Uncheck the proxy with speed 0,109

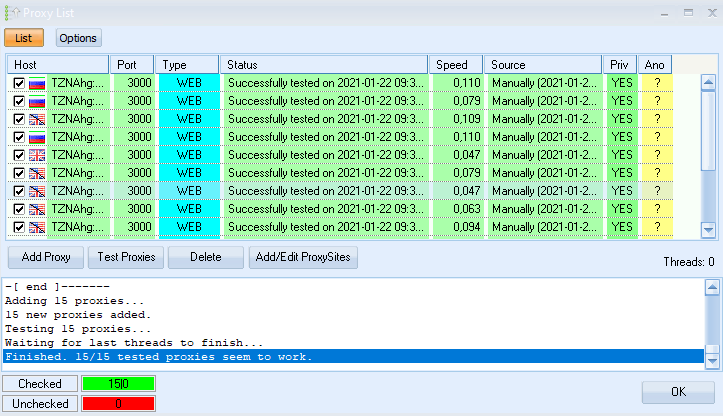tap(19, 119)
